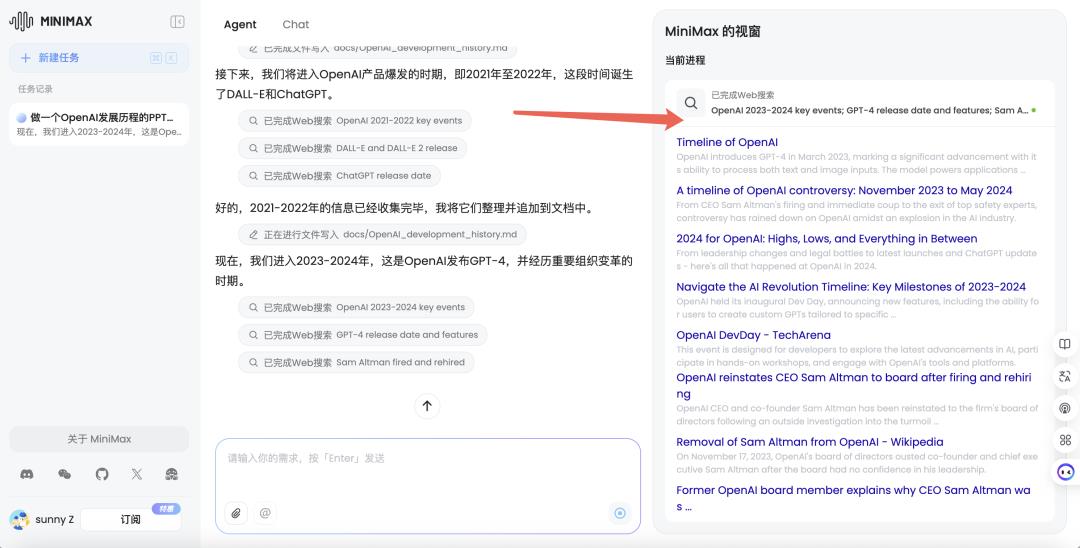Open search step Sam Altman fired and rehired
The image size is (1080, 548).
tap(357, 362)
